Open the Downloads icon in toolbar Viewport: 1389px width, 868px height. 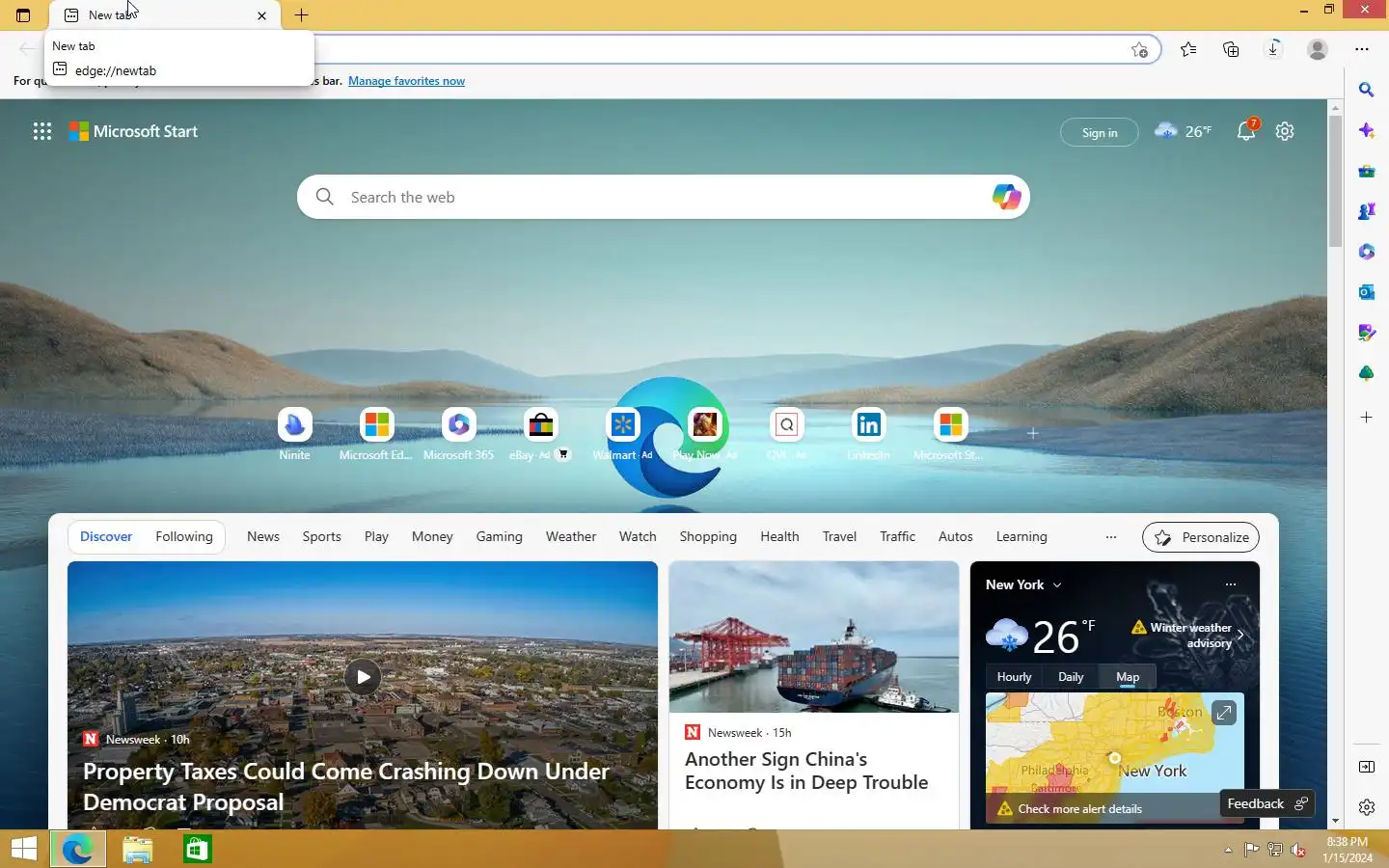click(x=1273, y=49)
